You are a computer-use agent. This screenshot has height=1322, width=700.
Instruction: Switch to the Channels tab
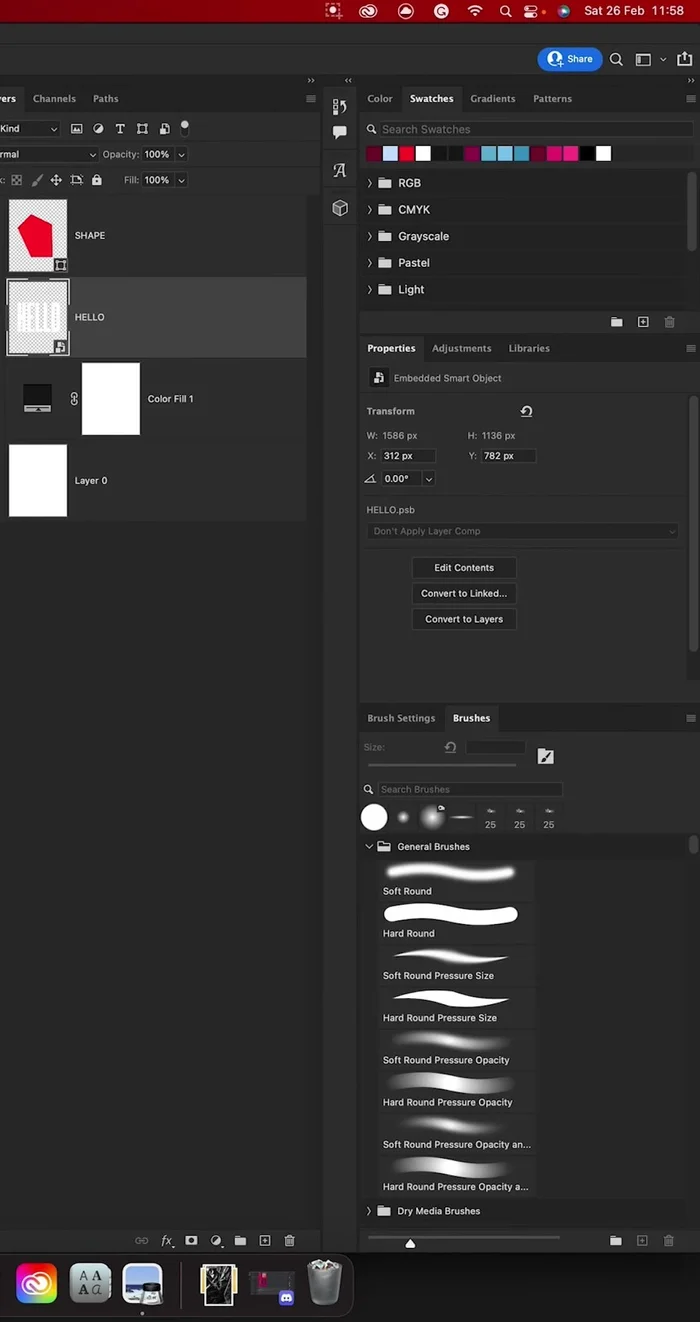[54, 99]
